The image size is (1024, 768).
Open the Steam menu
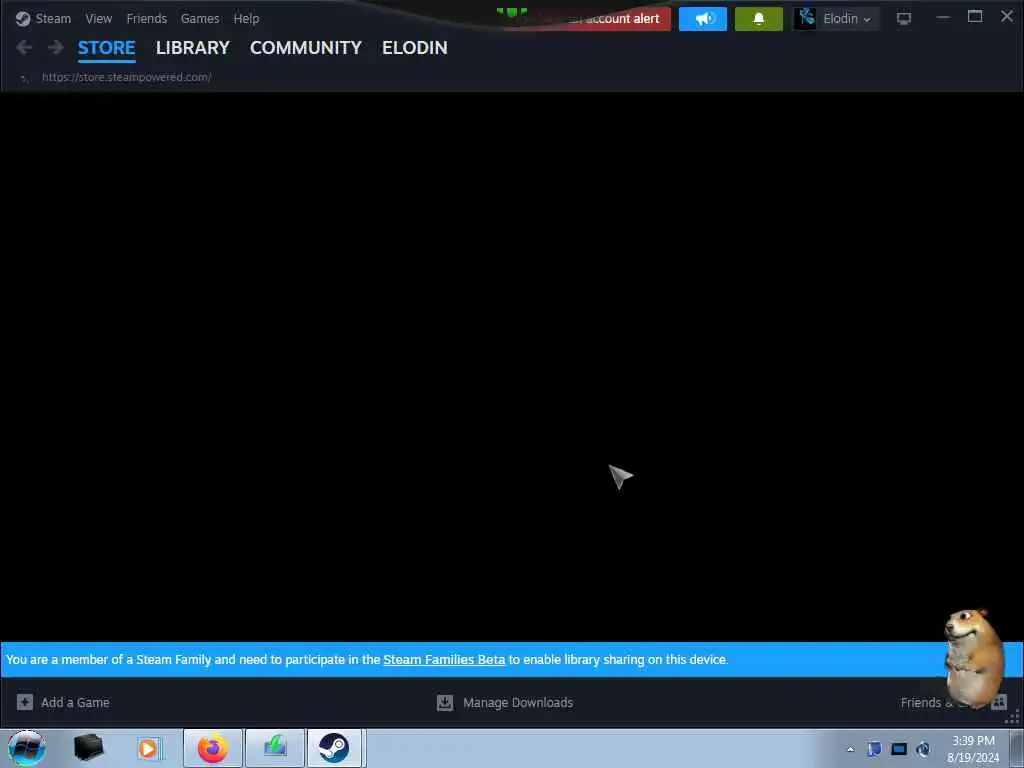53,19
